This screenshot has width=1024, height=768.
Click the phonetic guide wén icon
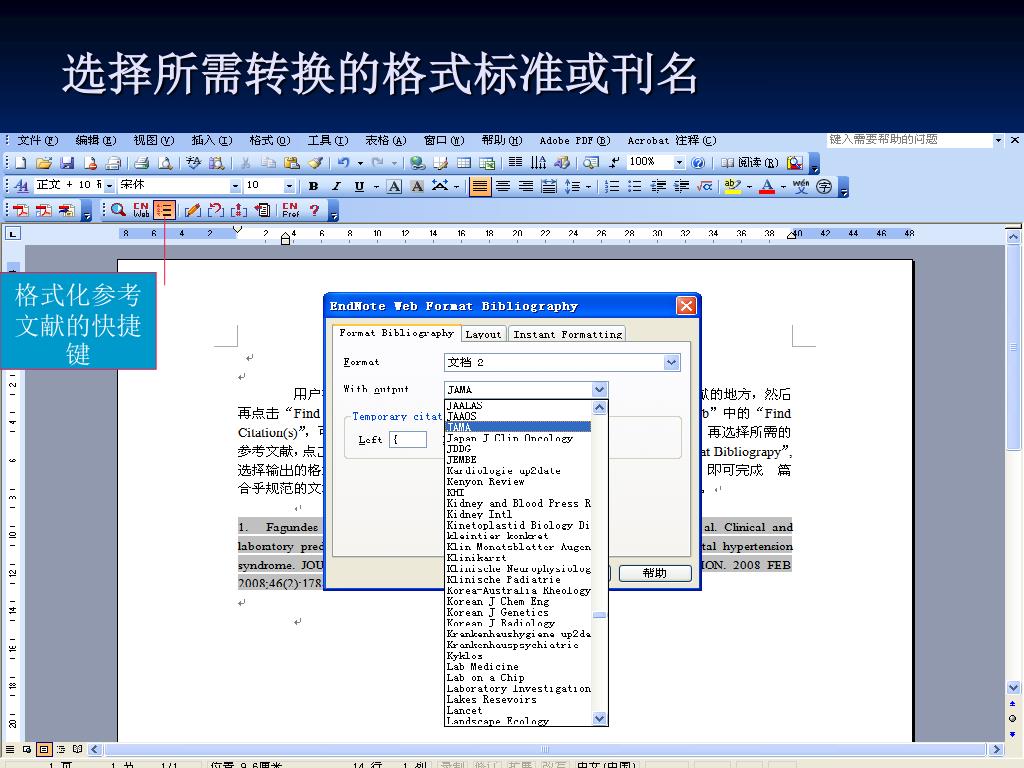pyautogui.click(x=801, y=186)
